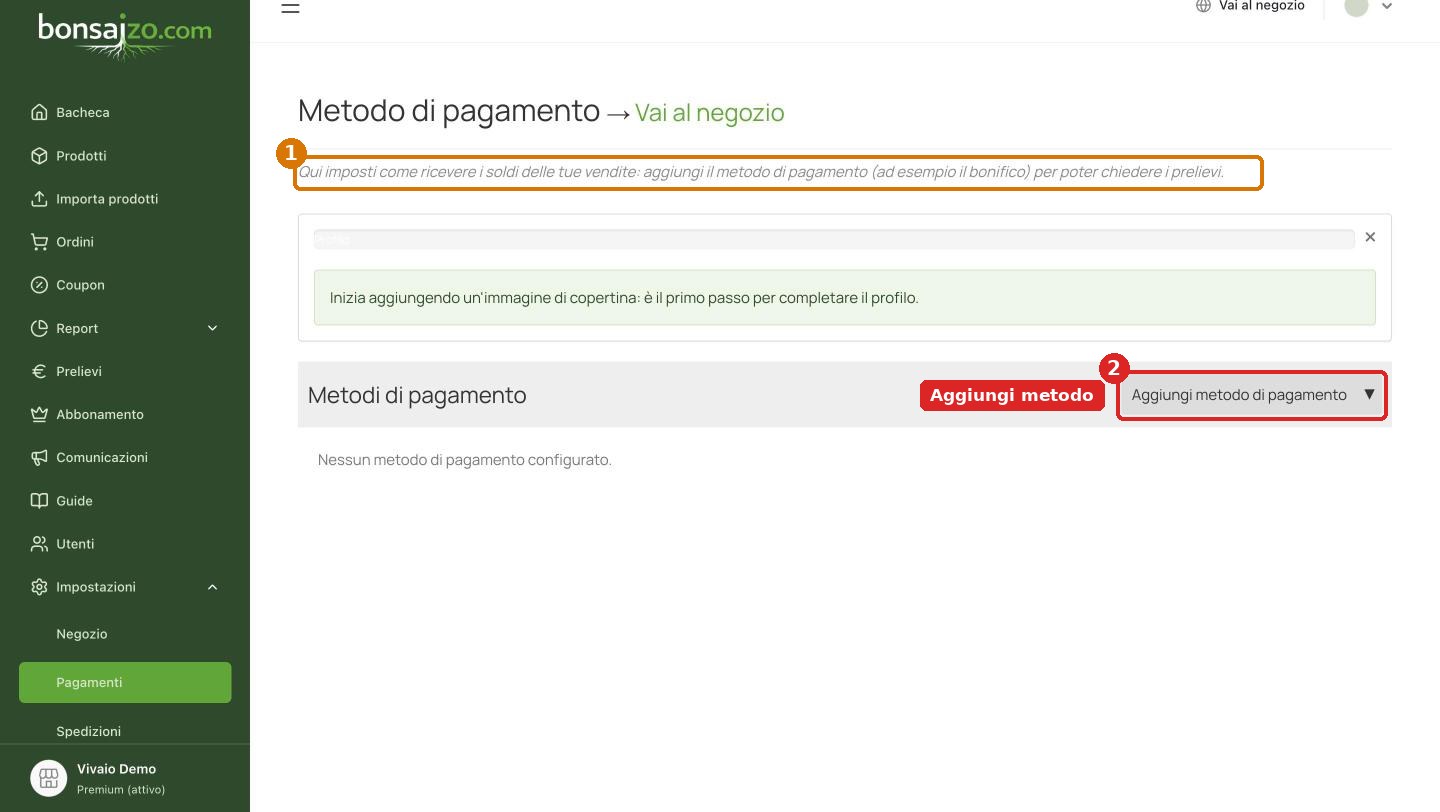Click the cover image tip message

[845, 297]
